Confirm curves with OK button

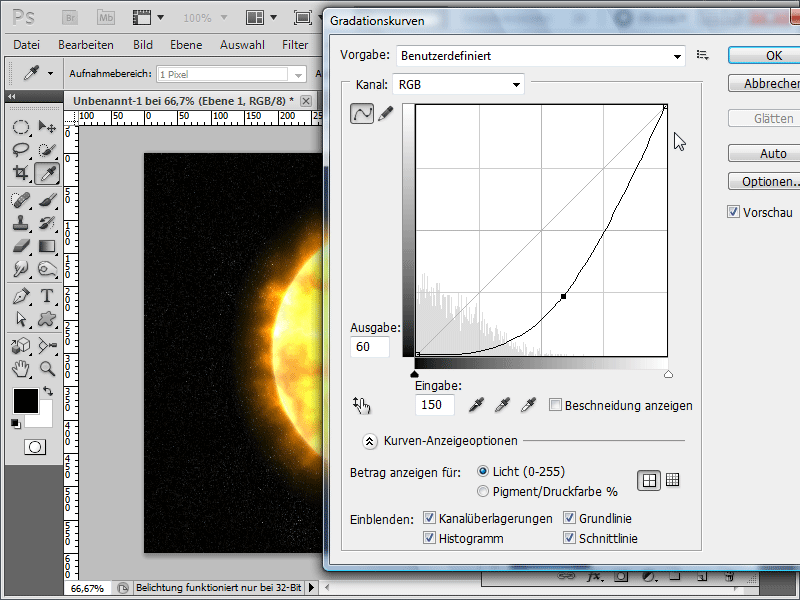tap(764, 56)
